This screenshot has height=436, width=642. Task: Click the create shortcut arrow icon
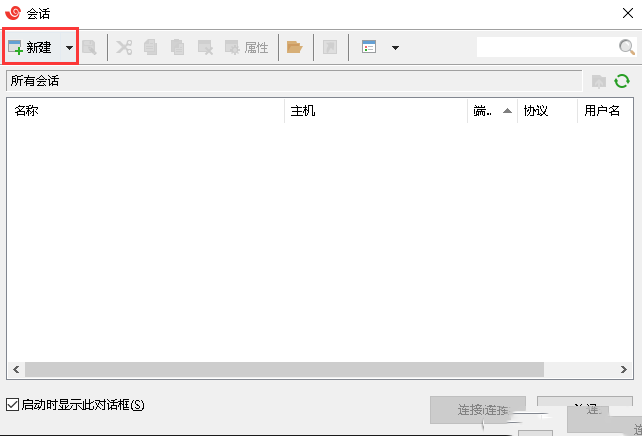click(330, 47)
